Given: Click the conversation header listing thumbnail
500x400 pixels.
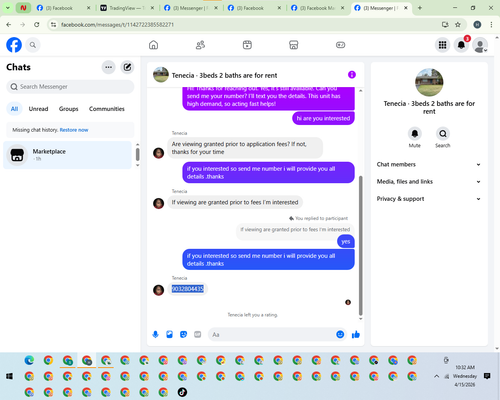Looking at the screenshot, I should [161, 75].
